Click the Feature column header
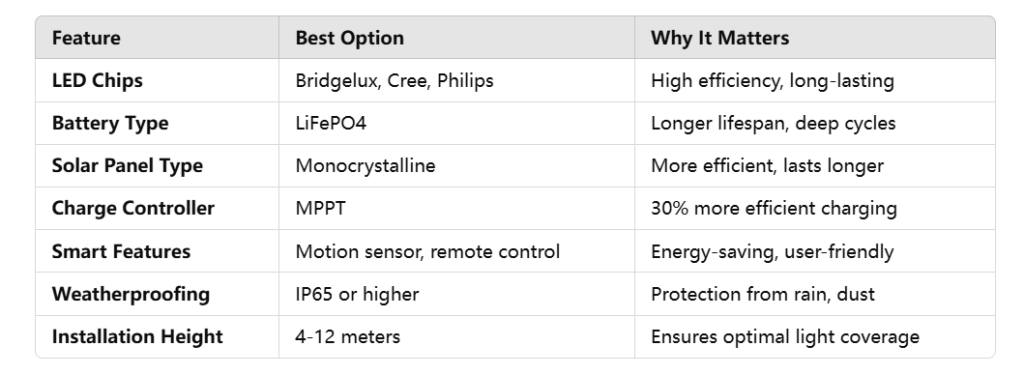 click(x=86, y=38)
